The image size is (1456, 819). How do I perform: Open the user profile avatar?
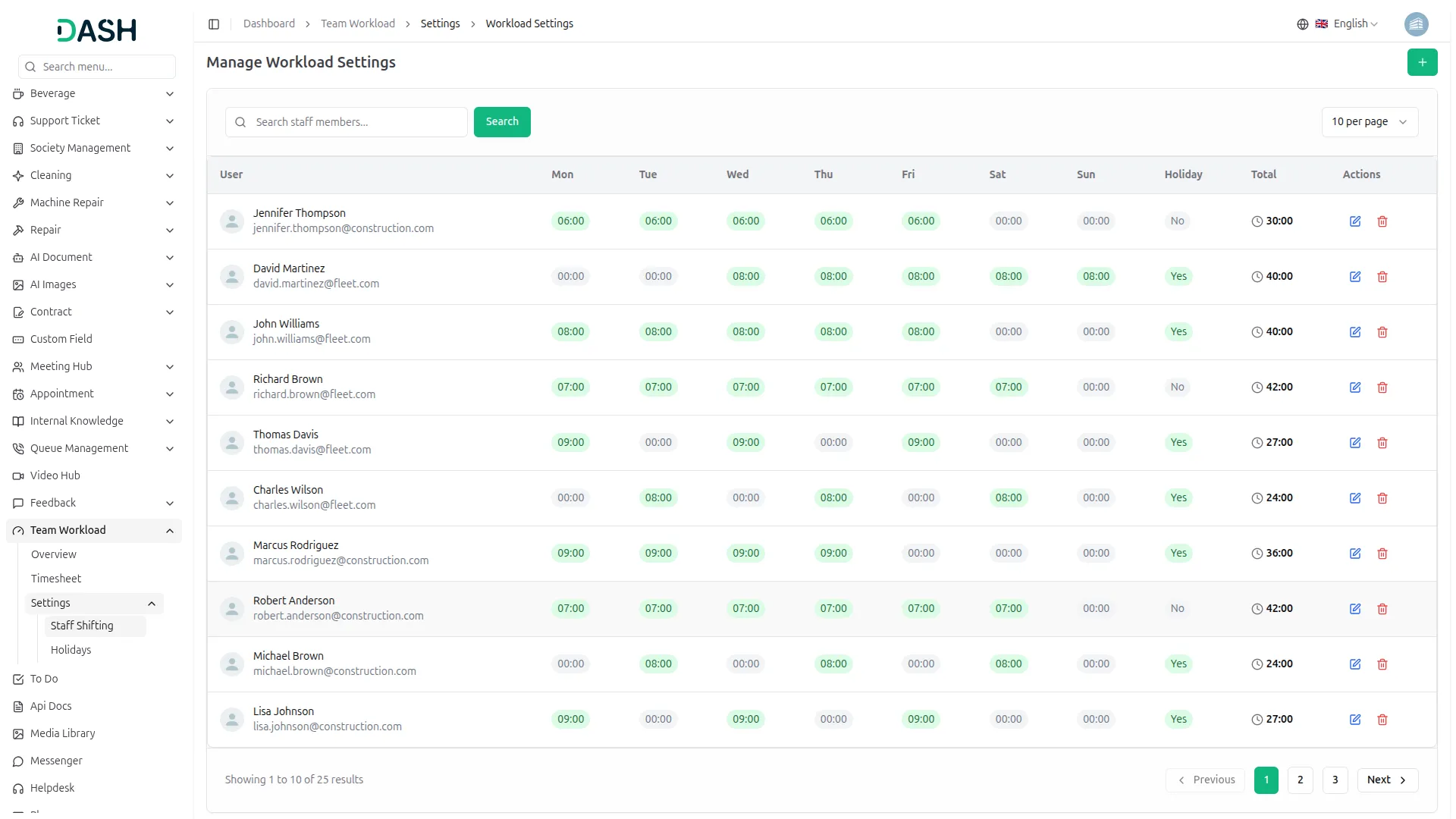click(x=1416, y=24)
